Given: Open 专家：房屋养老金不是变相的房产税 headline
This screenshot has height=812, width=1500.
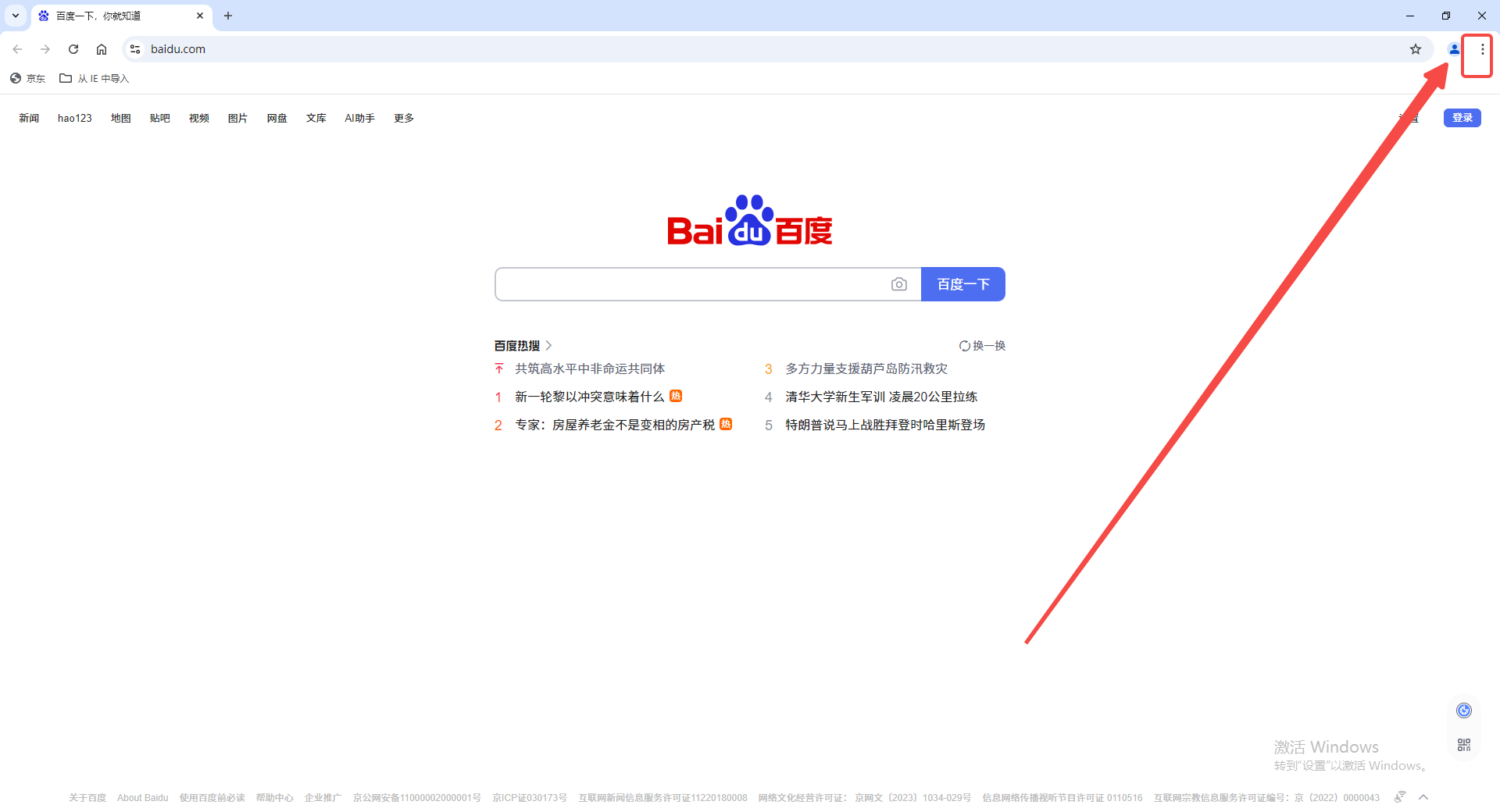Looking at the screenshot, I should (x=615, y=425).
